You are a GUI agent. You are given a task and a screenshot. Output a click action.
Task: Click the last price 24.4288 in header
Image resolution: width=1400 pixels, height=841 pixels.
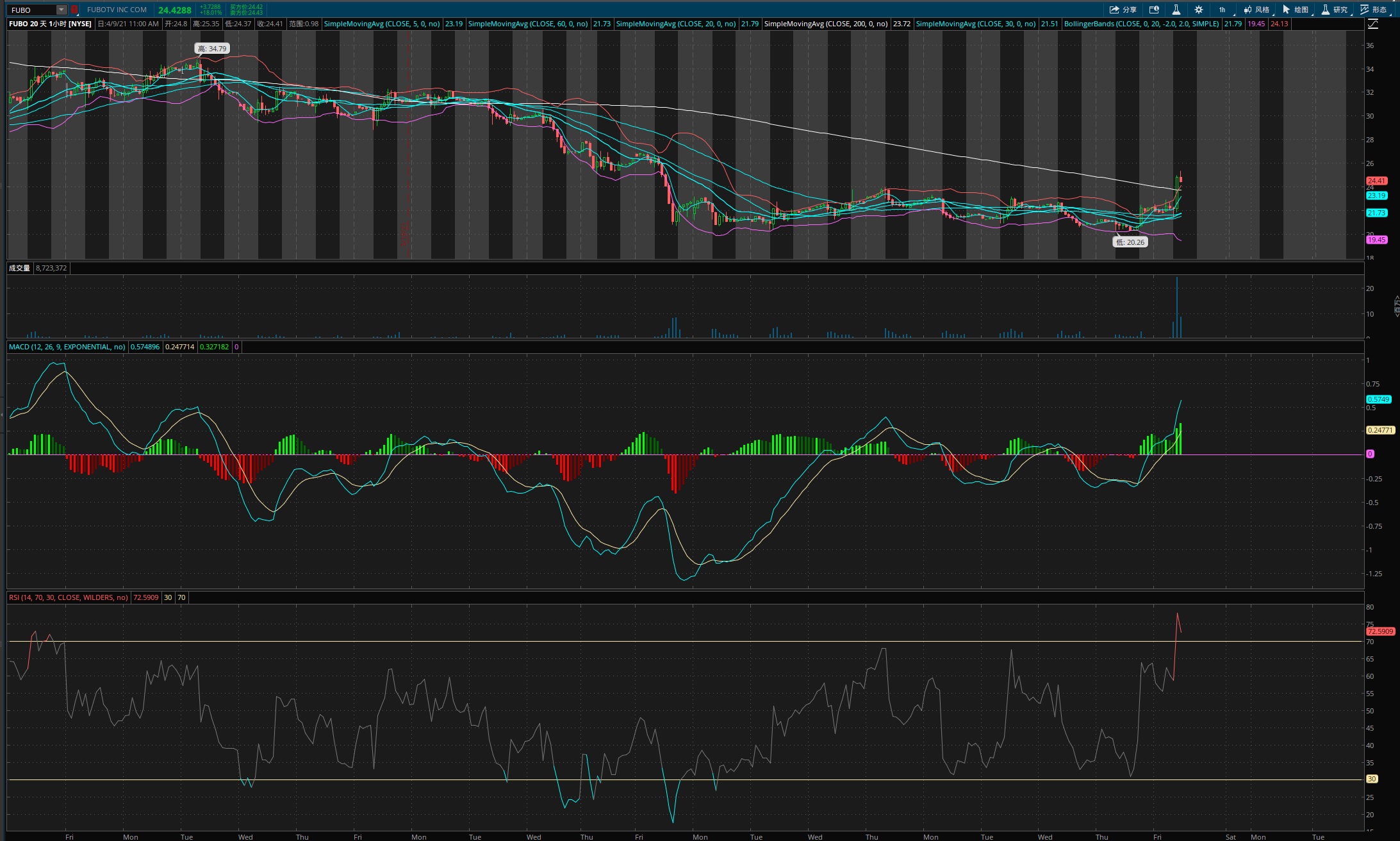[x=175, y=10]
